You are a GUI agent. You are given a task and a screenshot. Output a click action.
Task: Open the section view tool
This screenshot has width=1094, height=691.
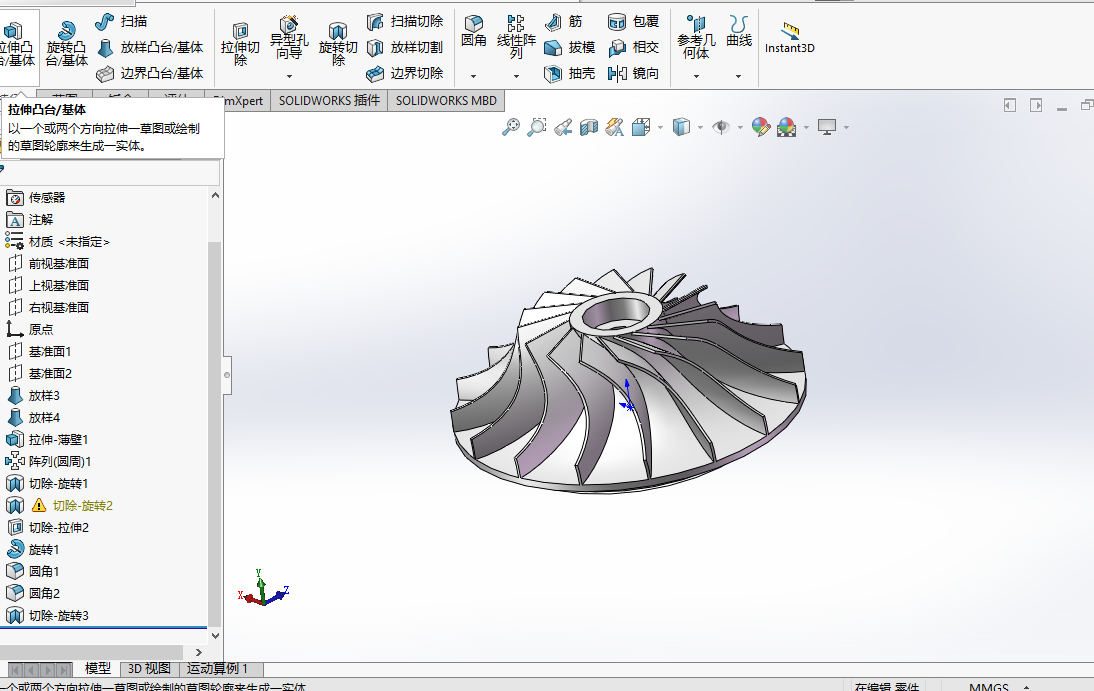589,127
